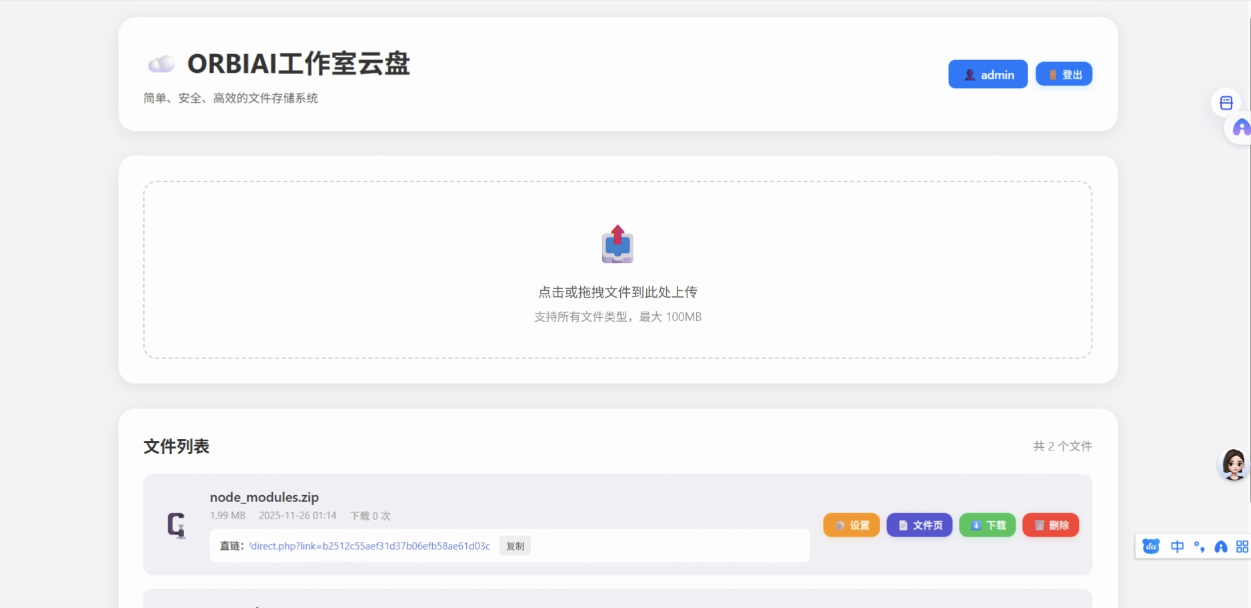Click the node_modules.zip file type icon
This screenshot has height=608, width=1251.
(x=177, y=525)
